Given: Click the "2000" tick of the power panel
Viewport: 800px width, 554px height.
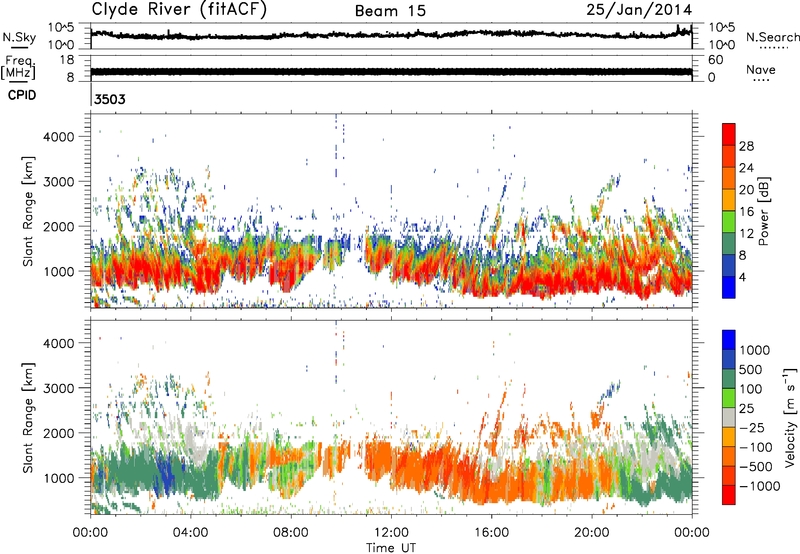Looking at the screenshot, I should pos(59,226).
